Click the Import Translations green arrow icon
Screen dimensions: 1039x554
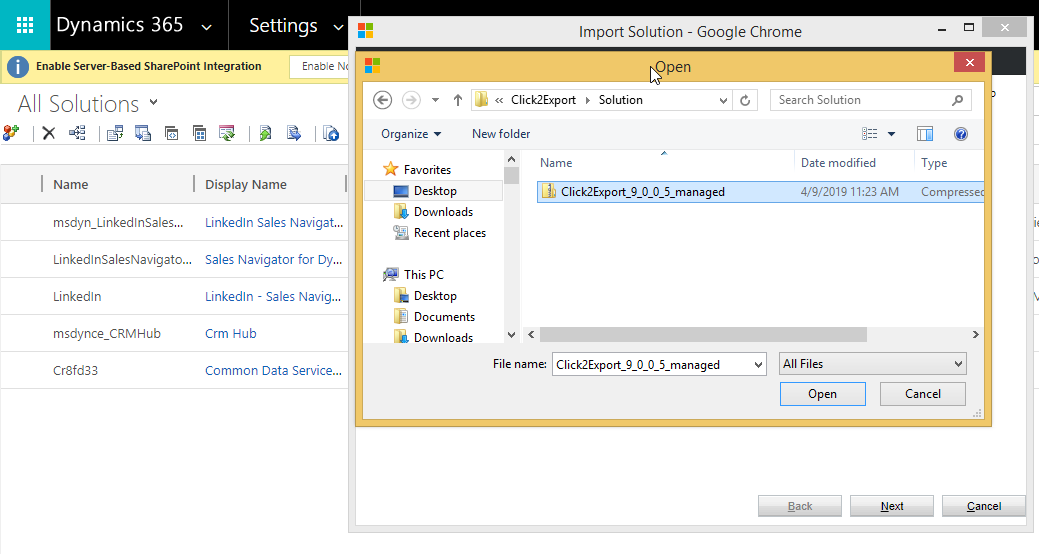(x=265, y=133)
